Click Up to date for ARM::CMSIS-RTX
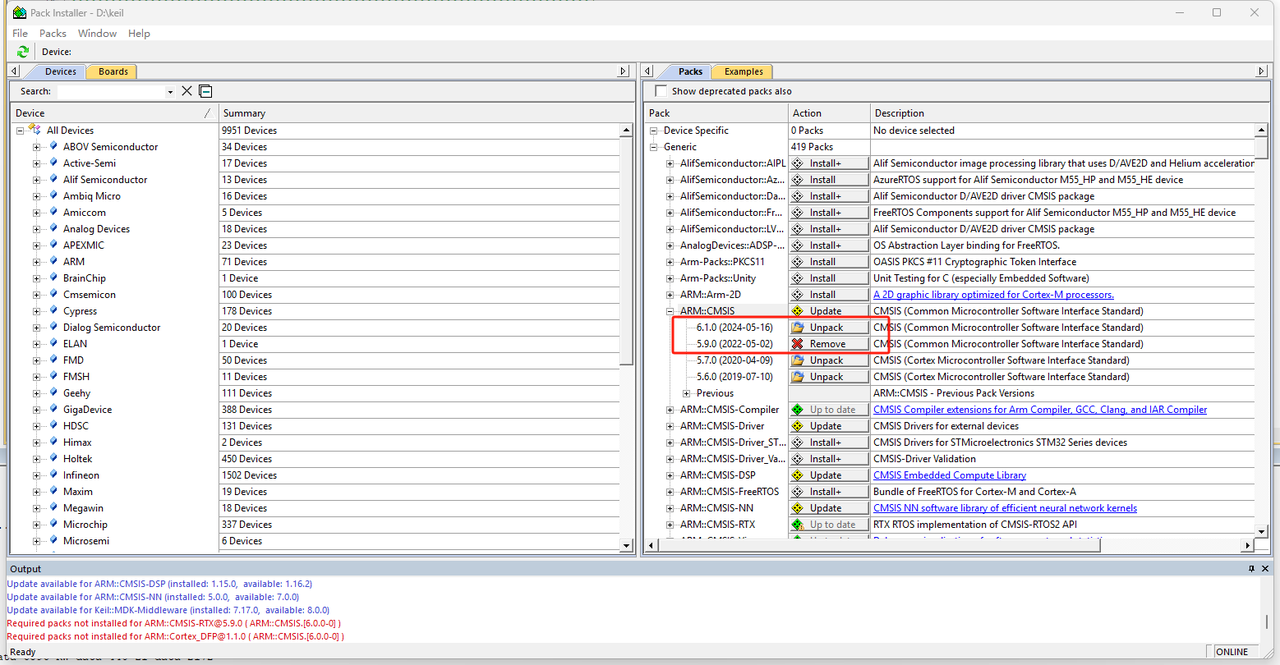This screenshot has height=665, width=1280. coord(829,525)
